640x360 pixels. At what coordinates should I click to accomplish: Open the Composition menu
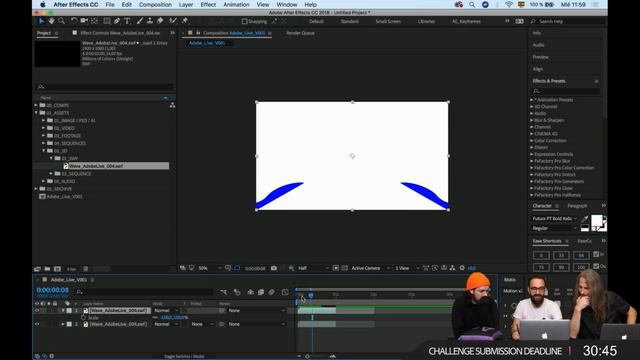(155, 4)
